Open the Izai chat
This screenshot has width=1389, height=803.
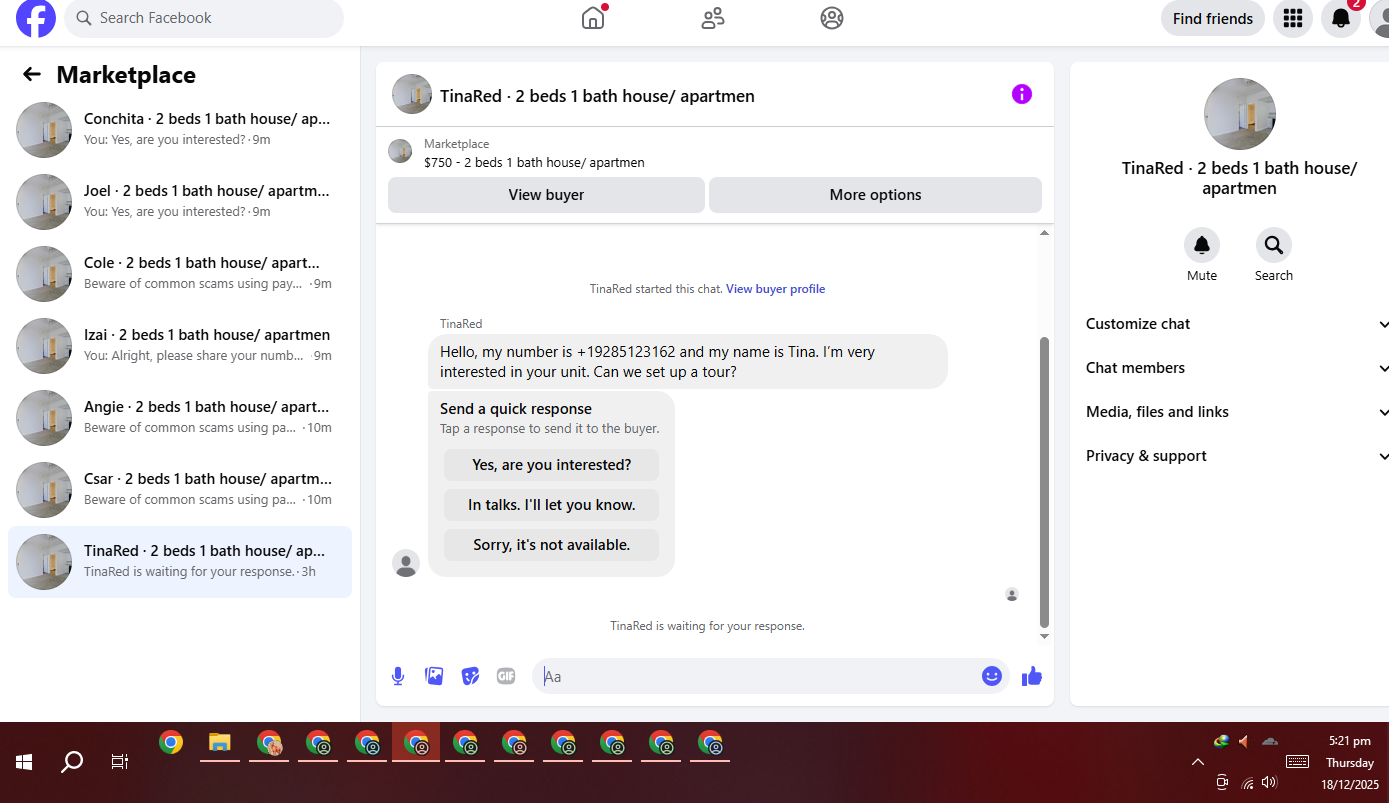coord(180,346)
